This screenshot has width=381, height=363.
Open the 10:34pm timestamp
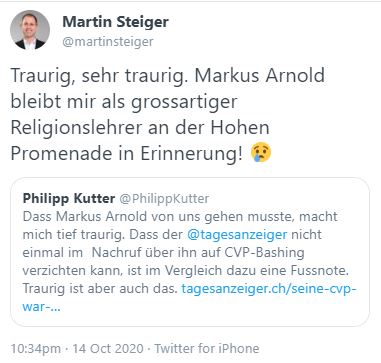click(36, 349)
